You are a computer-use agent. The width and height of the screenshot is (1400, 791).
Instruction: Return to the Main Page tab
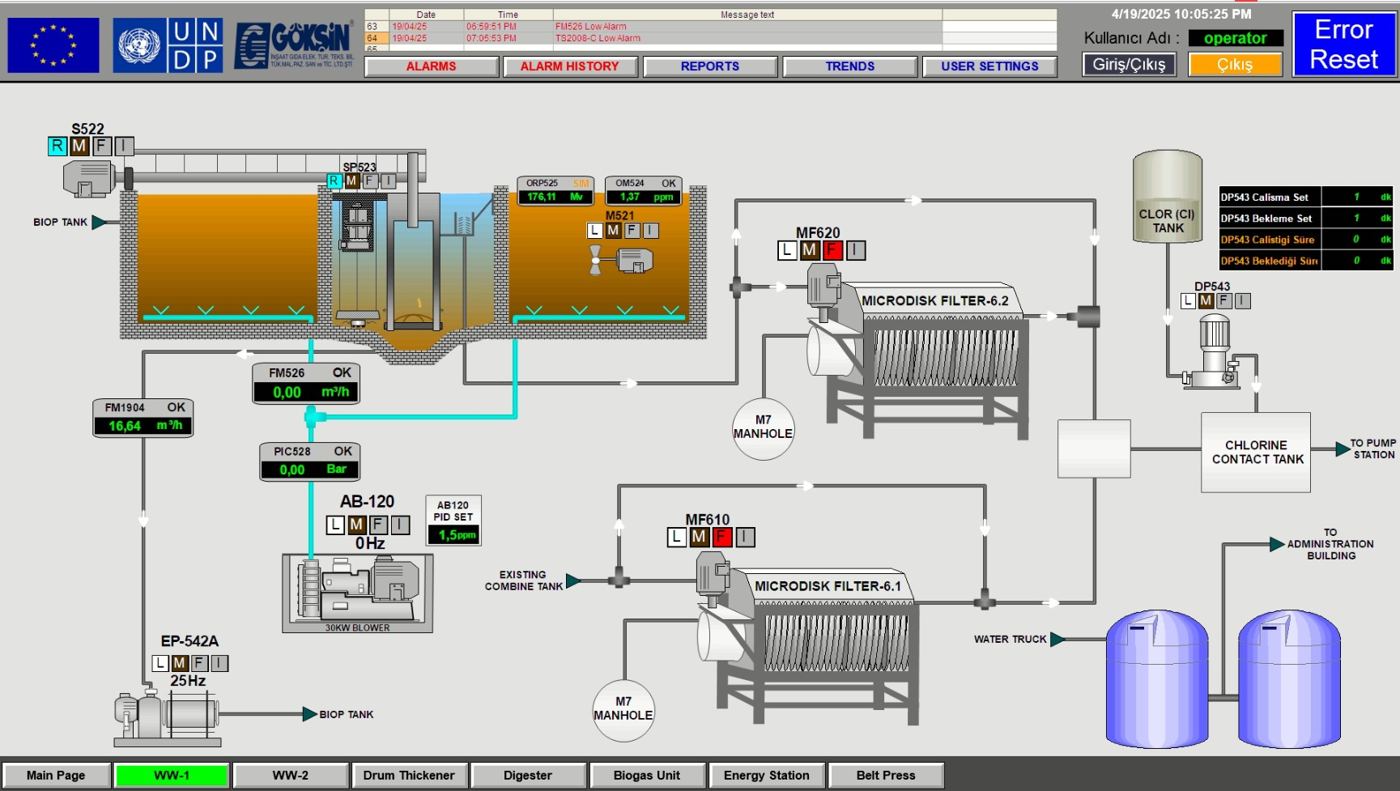point(56,775)
